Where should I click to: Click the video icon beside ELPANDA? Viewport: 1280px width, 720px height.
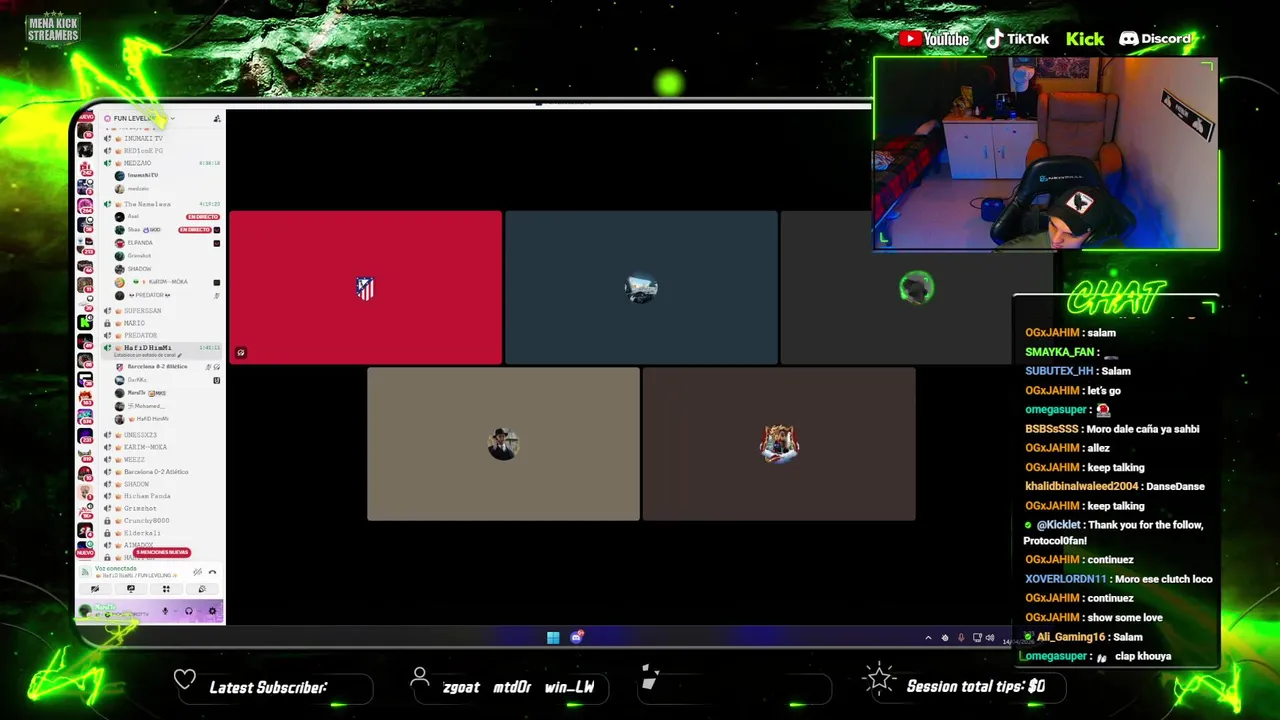(x=216, y=243)
